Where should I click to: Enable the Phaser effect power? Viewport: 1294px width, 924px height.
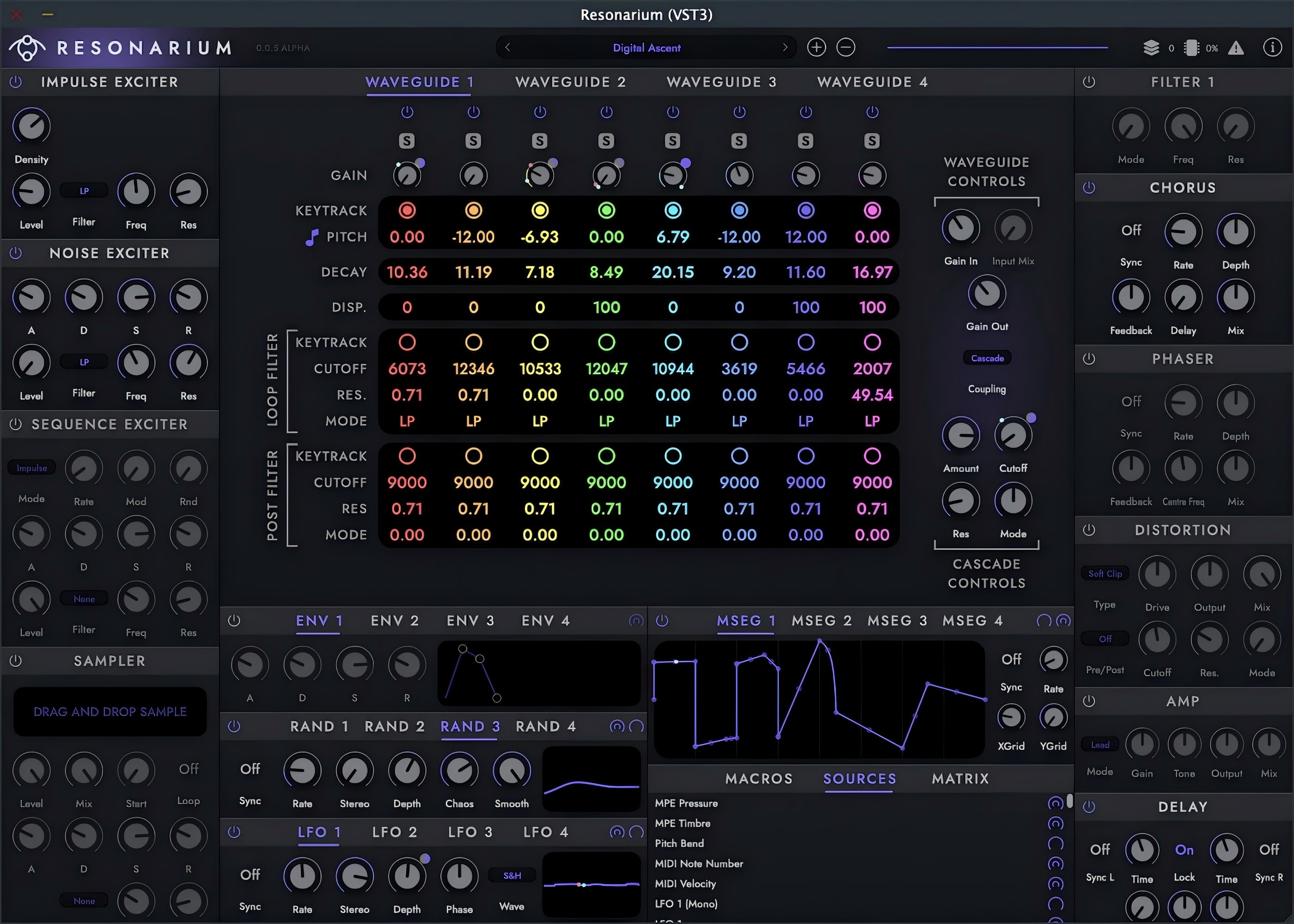click(x=1089, y=359)
